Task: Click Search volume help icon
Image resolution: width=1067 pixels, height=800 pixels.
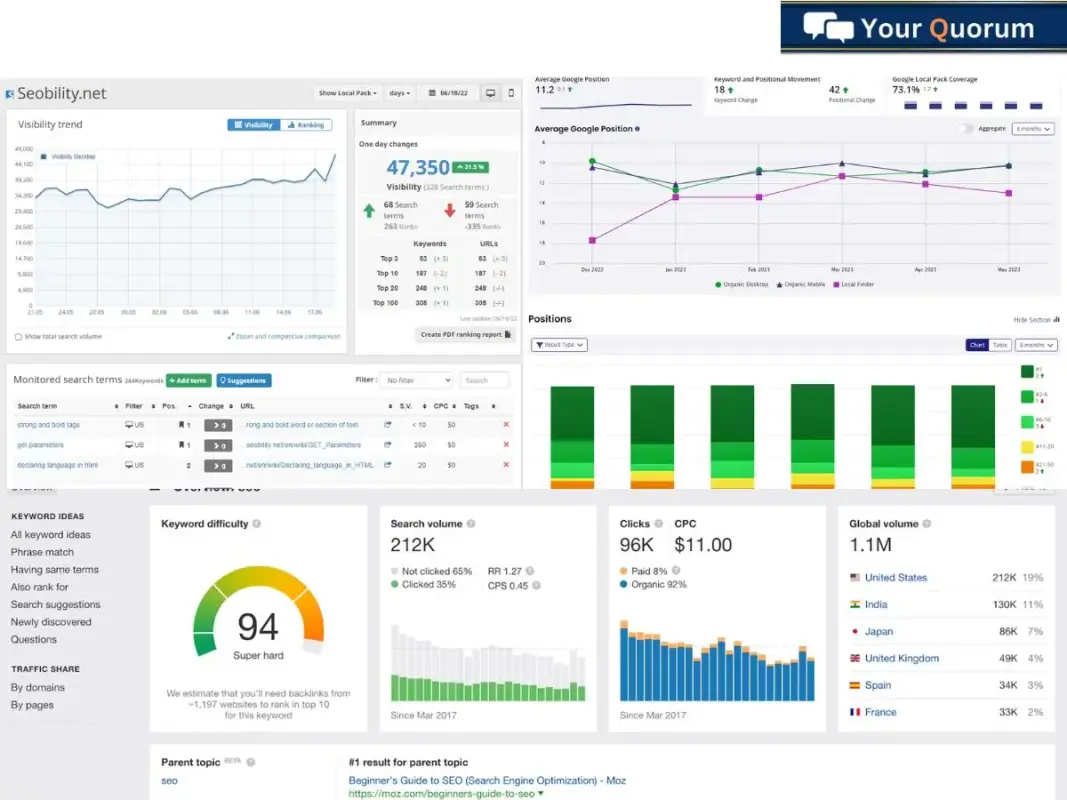Action: point(471,524)
